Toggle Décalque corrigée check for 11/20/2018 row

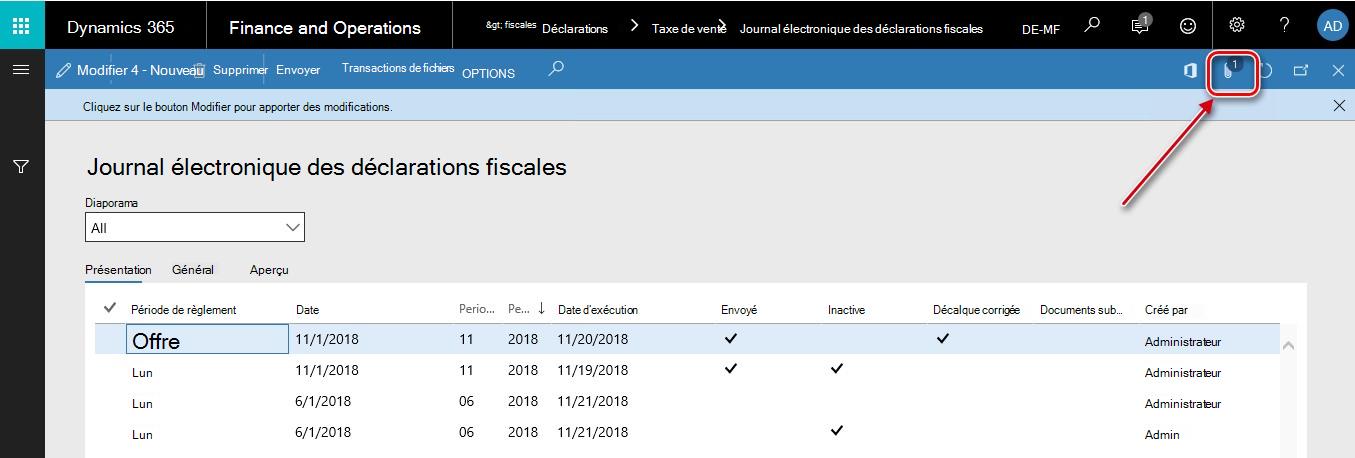click(x=943, y=339)
